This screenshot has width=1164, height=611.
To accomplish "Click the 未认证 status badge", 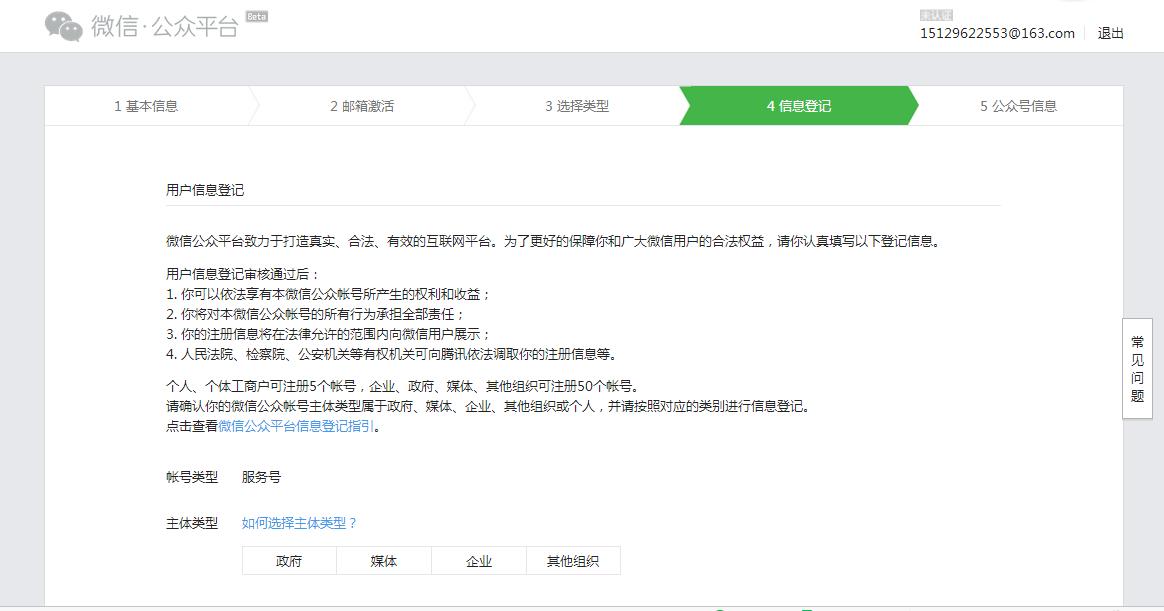I will click(935, 13).
